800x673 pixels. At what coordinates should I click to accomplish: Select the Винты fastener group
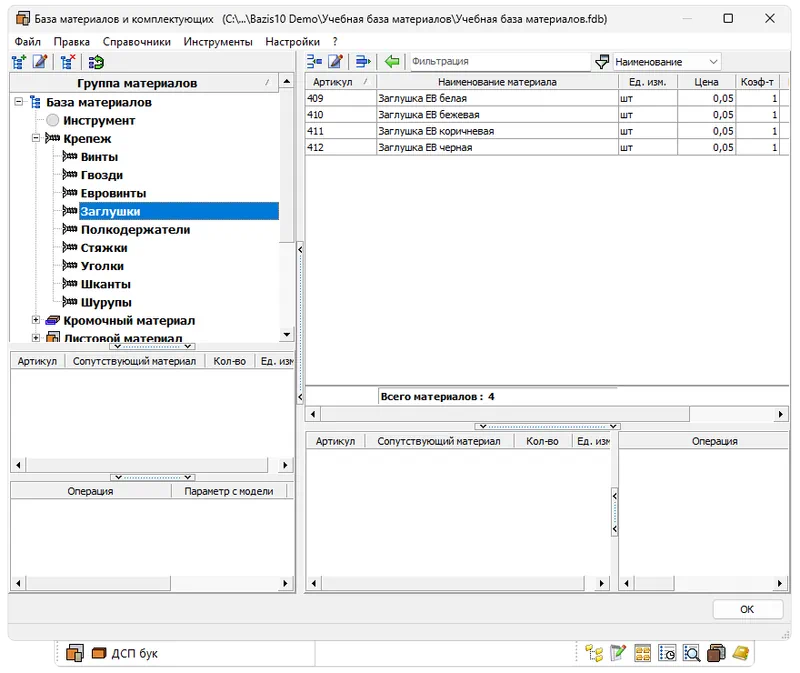click(x=99, y=157)
